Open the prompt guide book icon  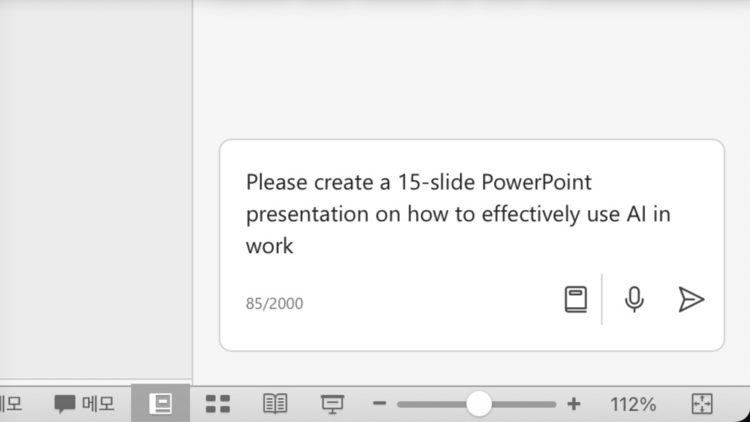(576, 300)
